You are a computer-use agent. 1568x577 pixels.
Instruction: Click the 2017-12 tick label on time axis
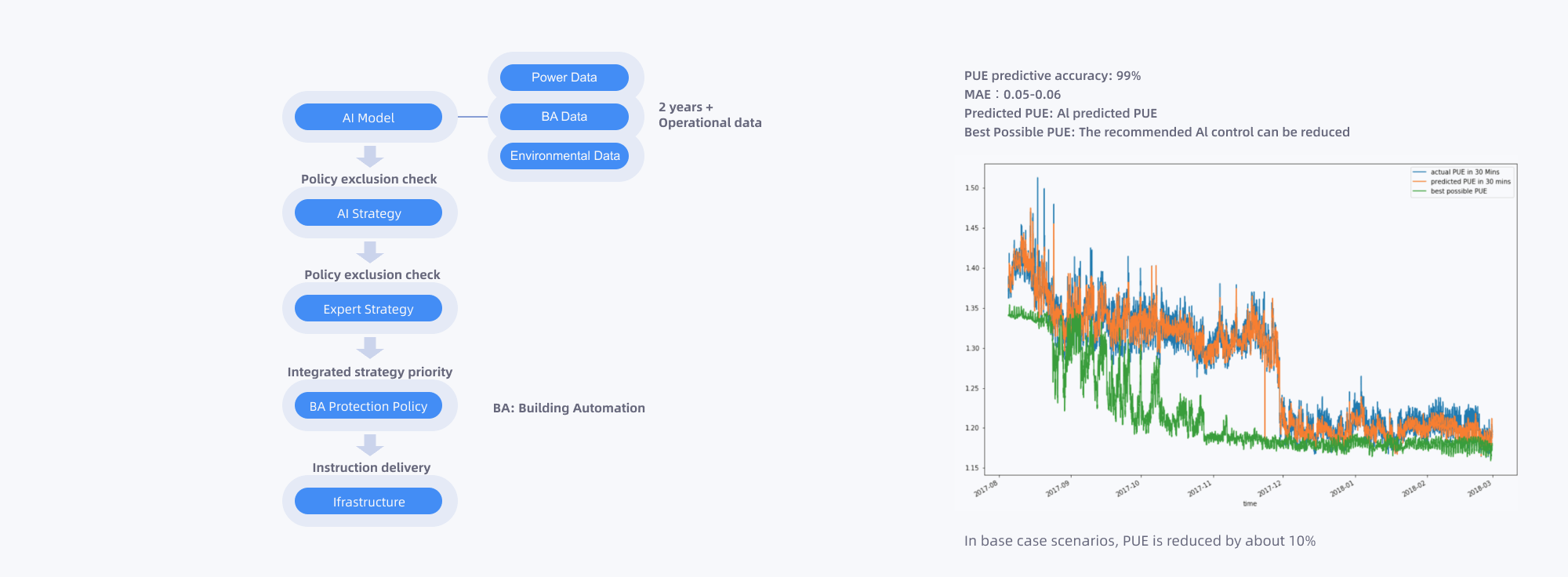[x=1270, y=489]
